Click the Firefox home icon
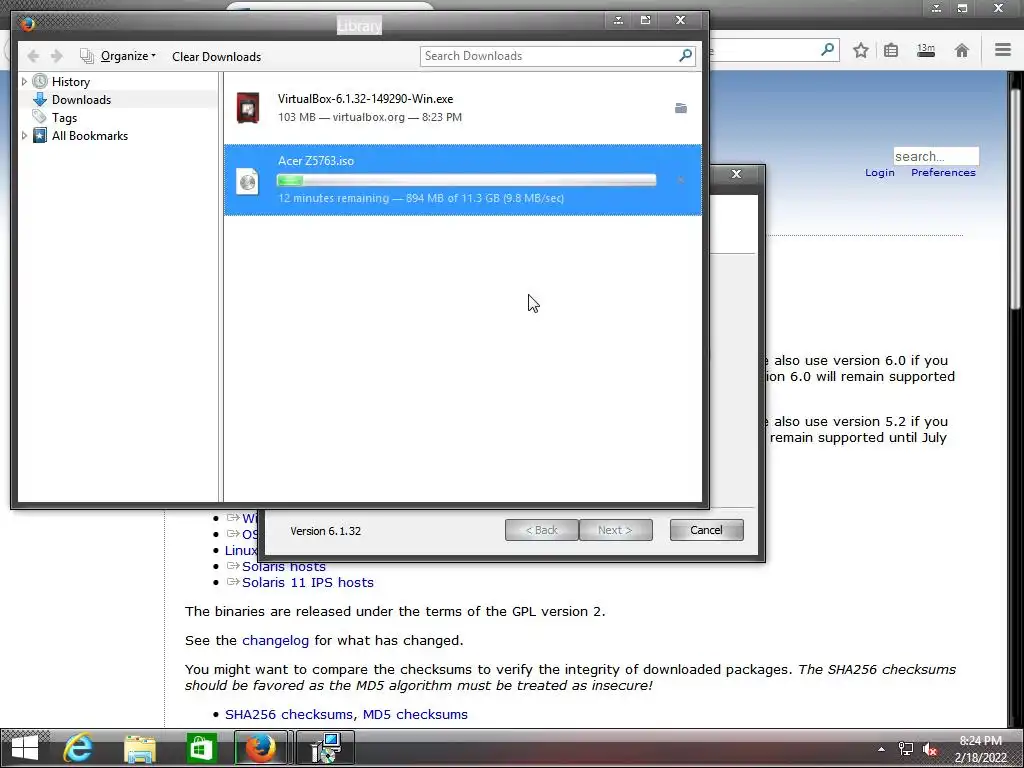 [961, 50]
